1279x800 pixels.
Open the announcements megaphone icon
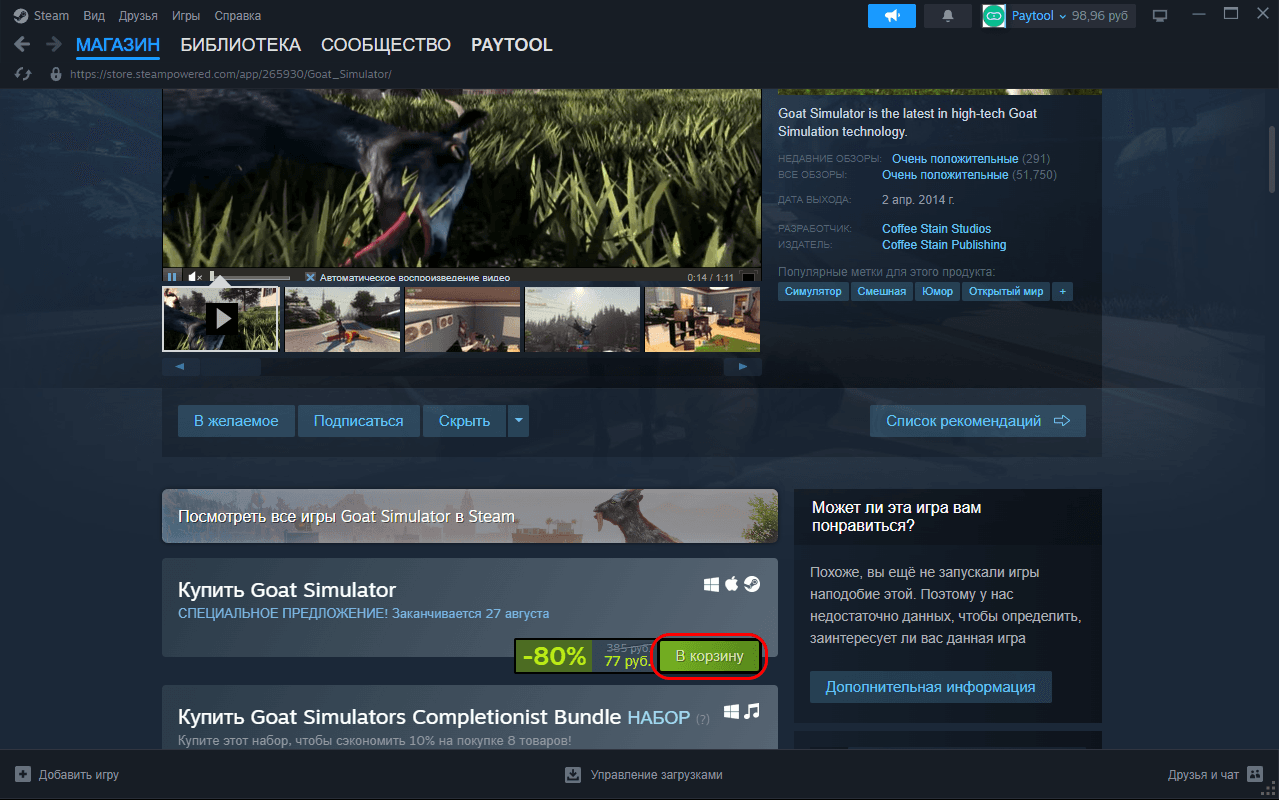(x=891, y=15)
